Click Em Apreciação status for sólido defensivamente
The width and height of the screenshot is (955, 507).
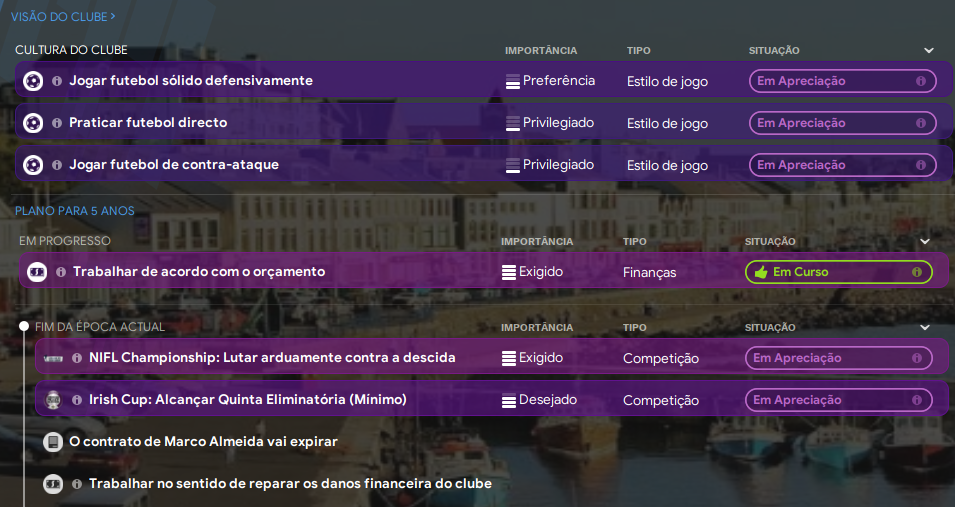842,80
